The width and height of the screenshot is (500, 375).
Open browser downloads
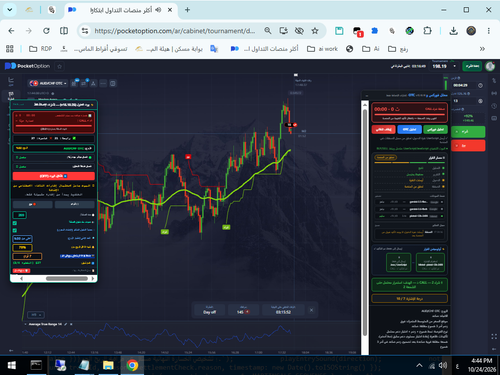[x=453, y=31]
